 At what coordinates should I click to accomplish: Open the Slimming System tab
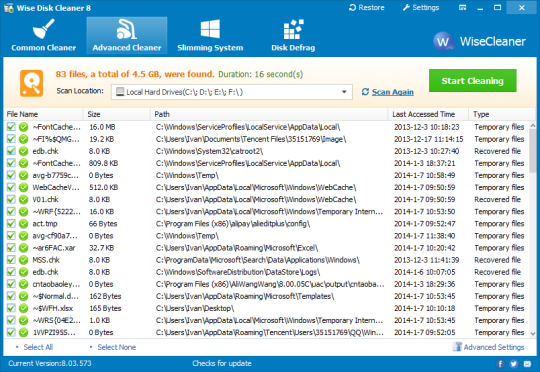tap(210, 35)
